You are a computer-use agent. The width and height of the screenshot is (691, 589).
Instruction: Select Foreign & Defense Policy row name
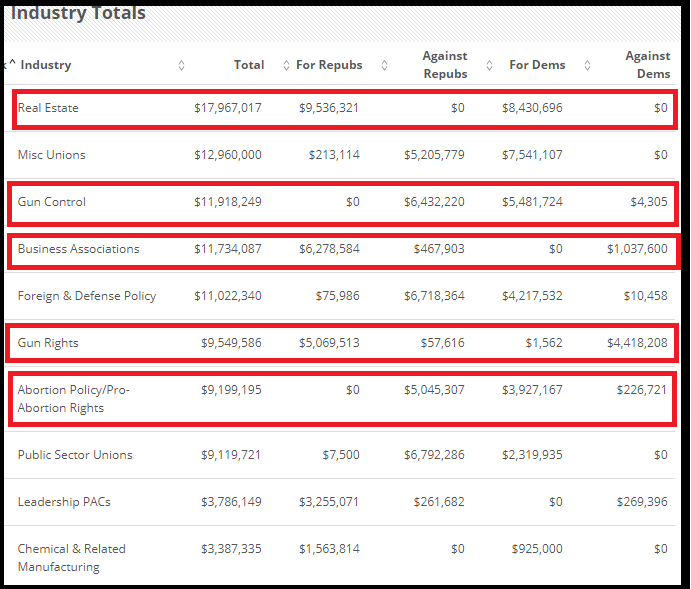tap(87, 296)
